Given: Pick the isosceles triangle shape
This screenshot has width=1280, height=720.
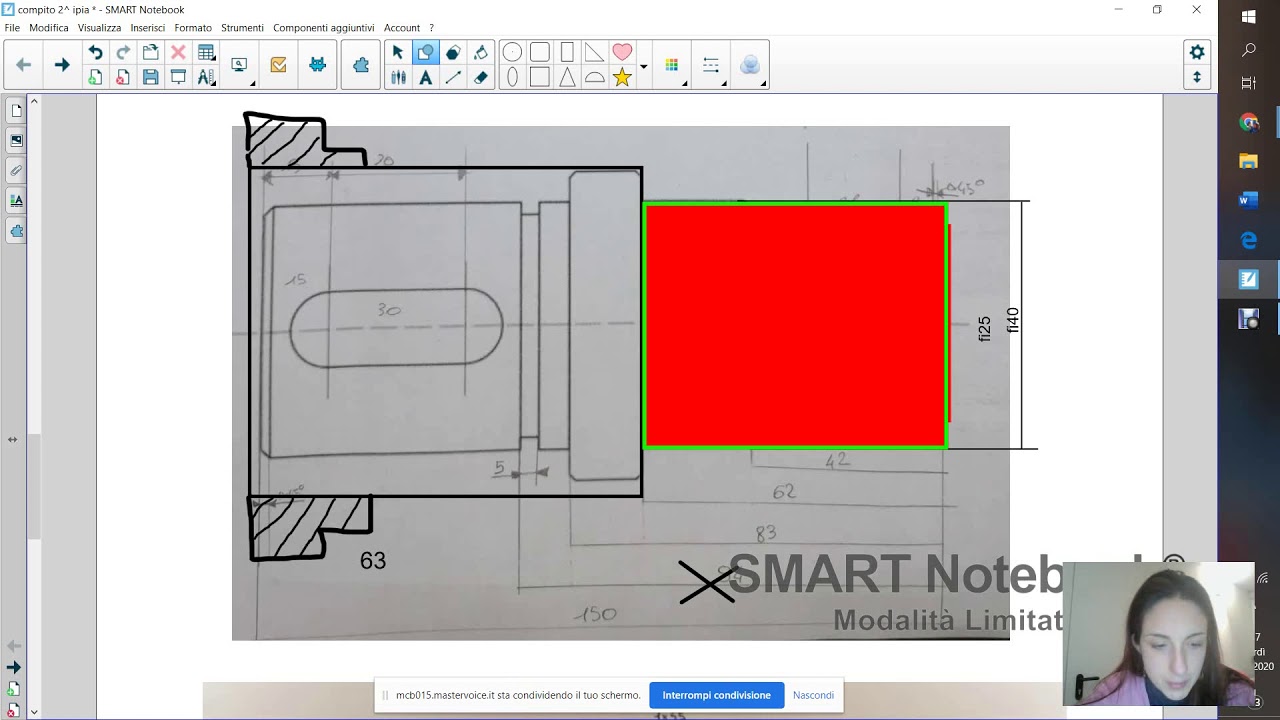Looking at the screenshot, I should [x=567, y=77].
